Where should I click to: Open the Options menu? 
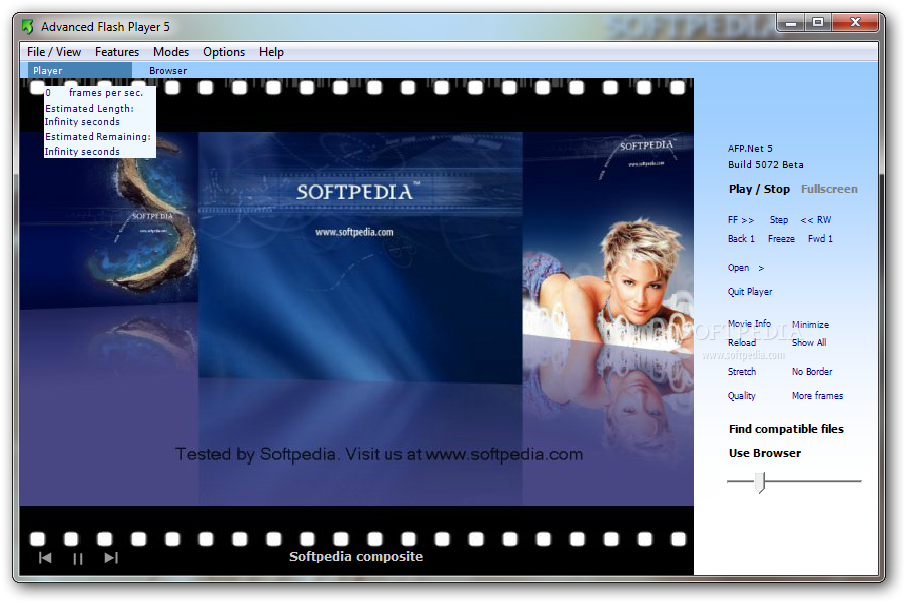click(224, 52)
